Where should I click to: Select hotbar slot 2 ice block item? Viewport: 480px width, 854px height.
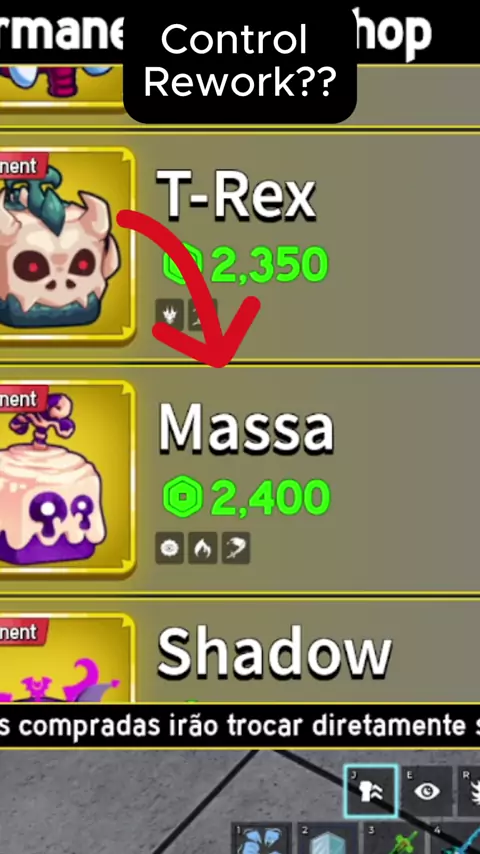[327, 839]
